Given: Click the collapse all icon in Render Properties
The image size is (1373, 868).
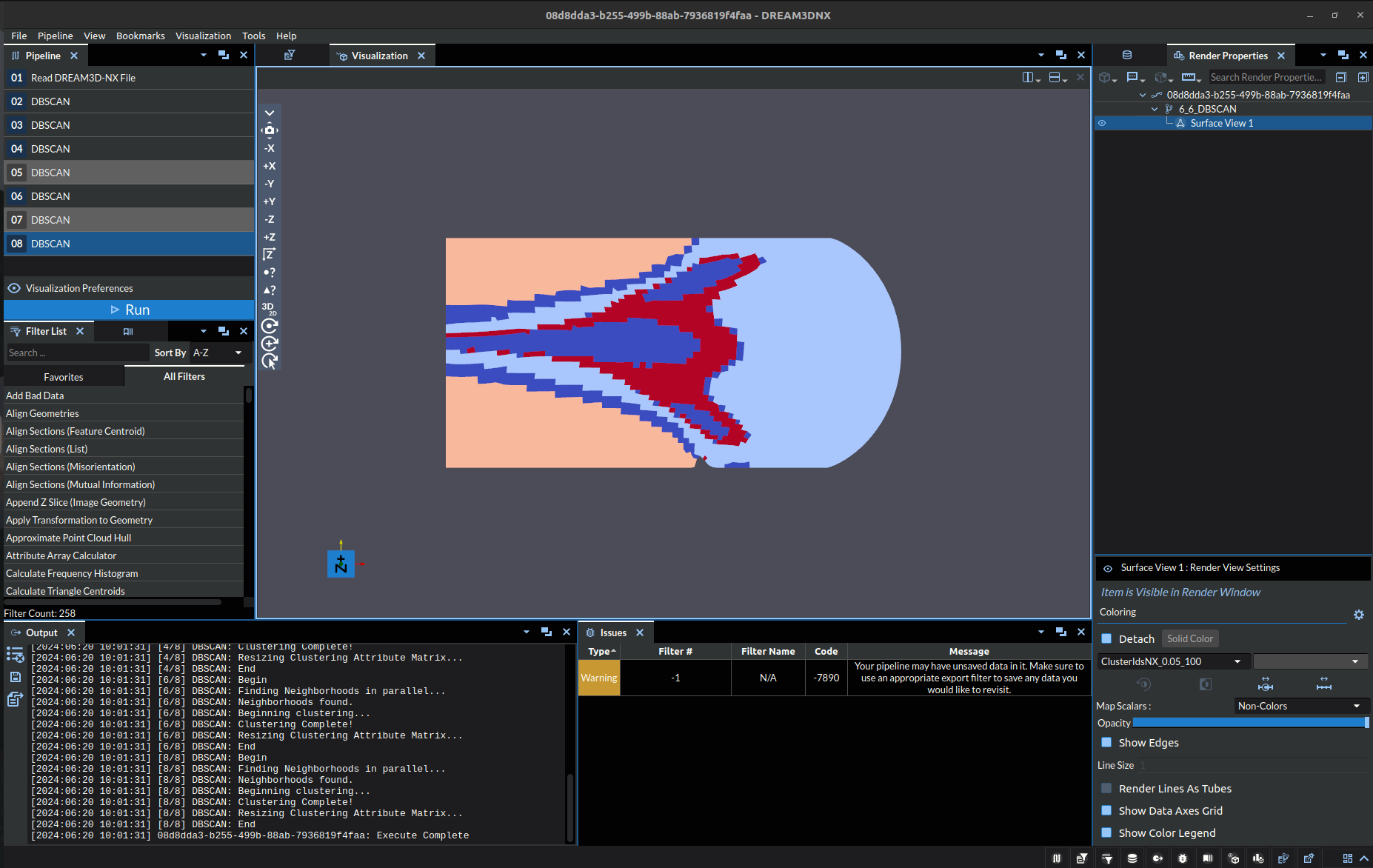Looking at the screenshot, I should [x=1340, y=77].
